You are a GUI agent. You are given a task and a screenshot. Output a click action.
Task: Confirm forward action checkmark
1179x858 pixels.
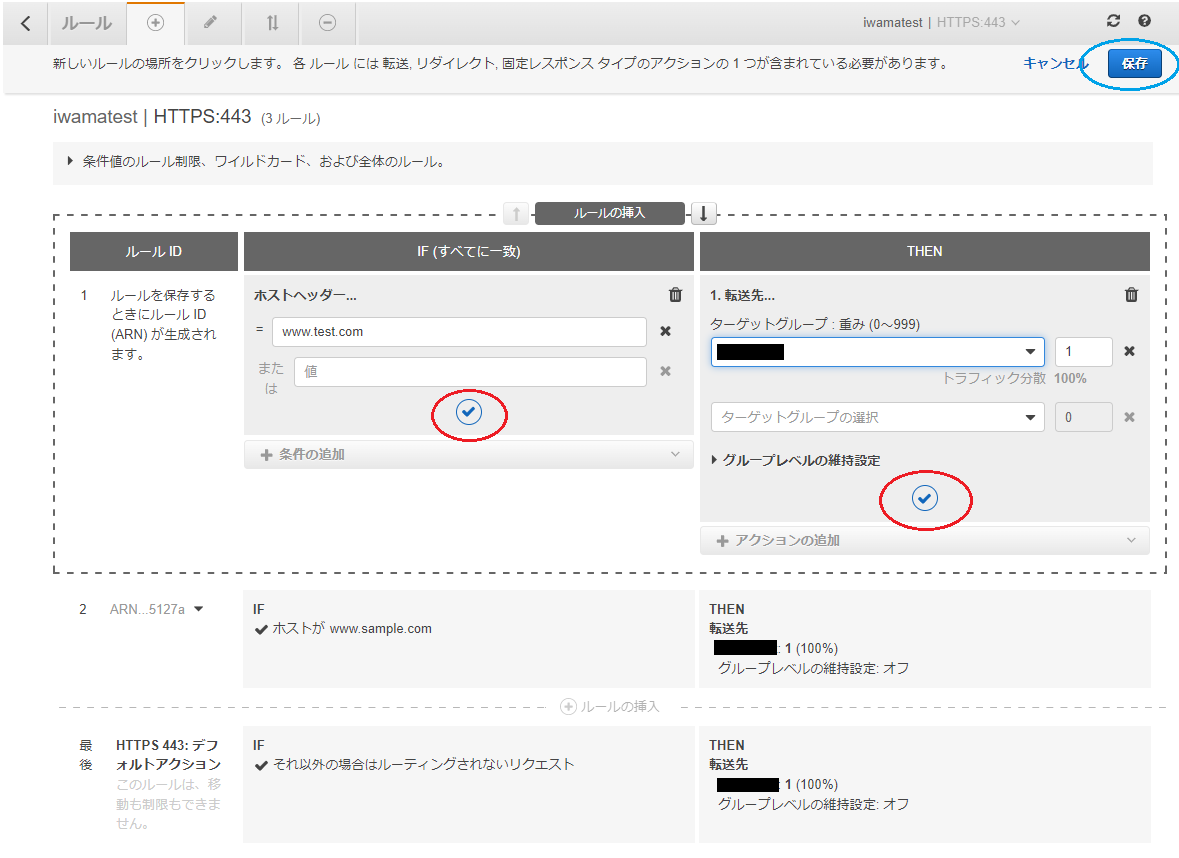(x=925, y=497)
